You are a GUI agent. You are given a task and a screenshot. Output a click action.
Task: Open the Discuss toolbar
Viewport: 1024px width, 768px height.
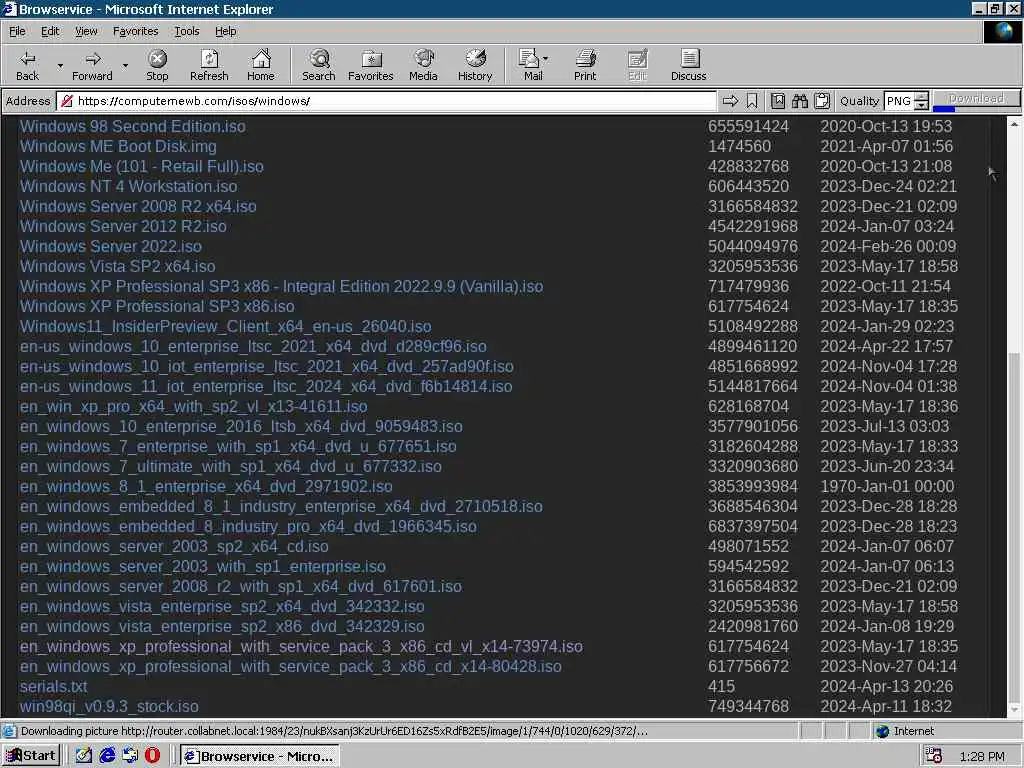coord(688,65)
